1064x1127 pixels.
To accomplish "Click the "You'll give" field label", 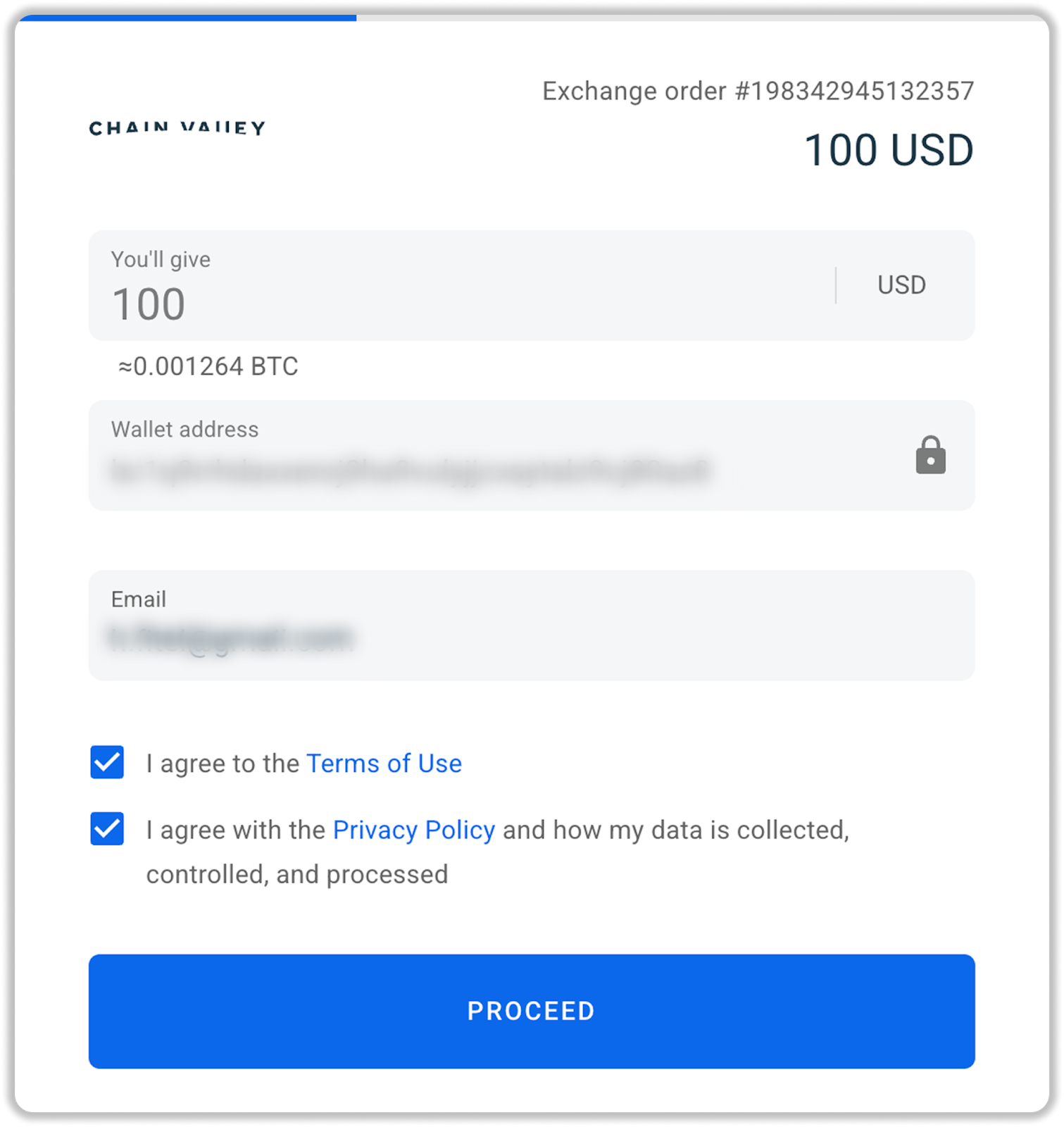I will [x=161, y=259].
